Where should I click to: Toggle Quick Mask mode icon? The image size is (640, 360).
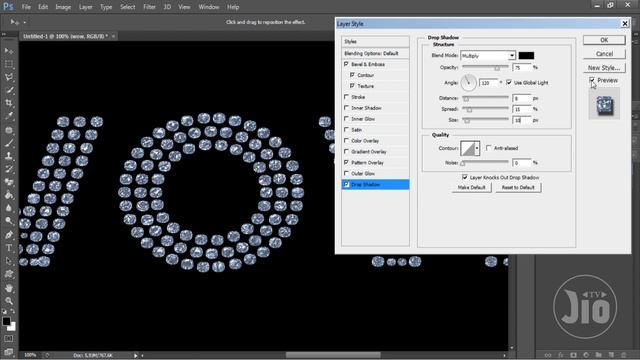9,339
